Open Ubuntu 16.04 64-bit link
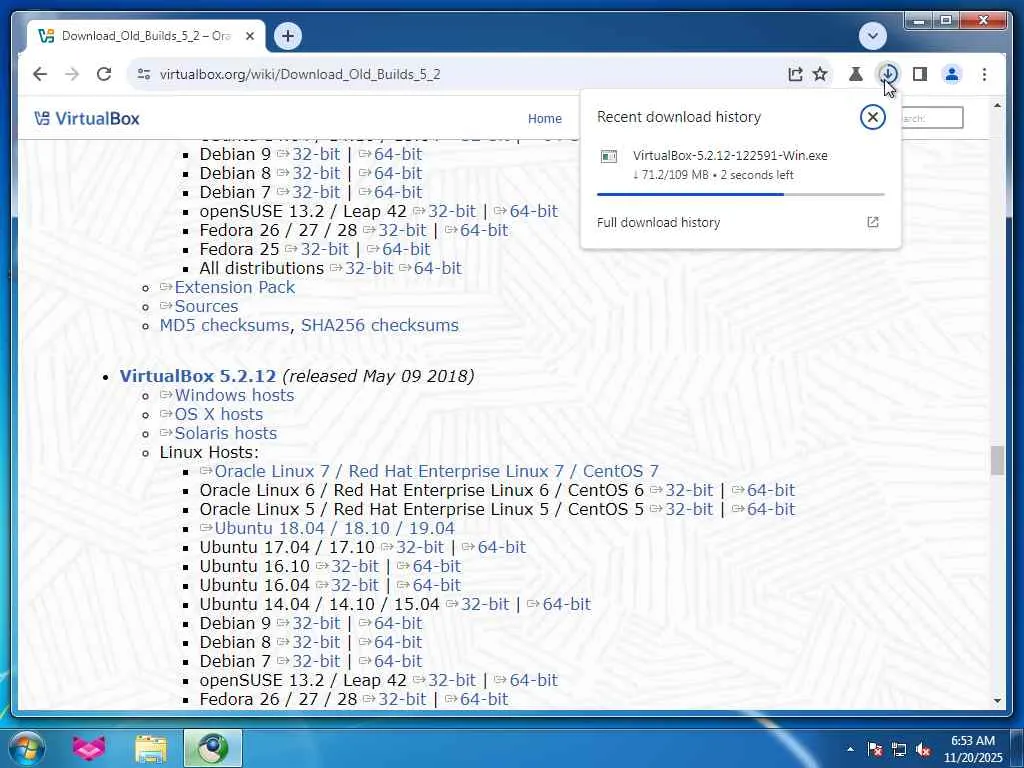1024x768 pixels. 436,584
